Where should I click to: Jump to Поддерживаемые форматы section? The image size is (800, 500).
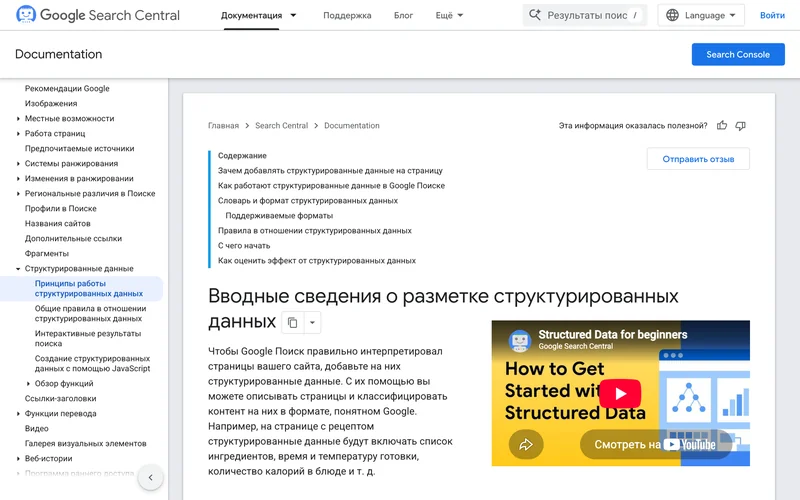pos(279,216)
